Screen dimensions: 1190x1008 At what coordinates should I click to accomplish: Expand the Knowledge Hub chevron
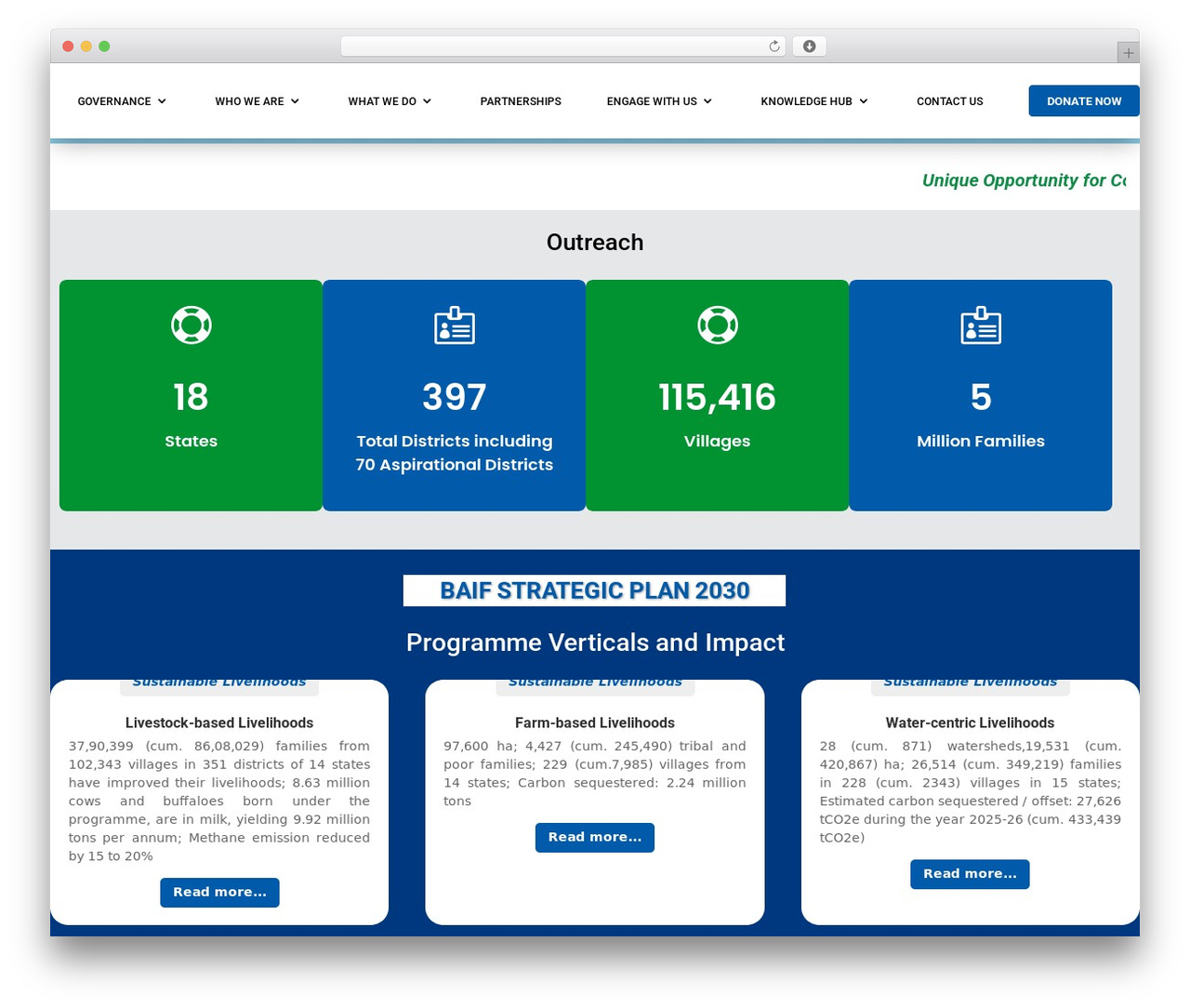(x=864, y=101)
